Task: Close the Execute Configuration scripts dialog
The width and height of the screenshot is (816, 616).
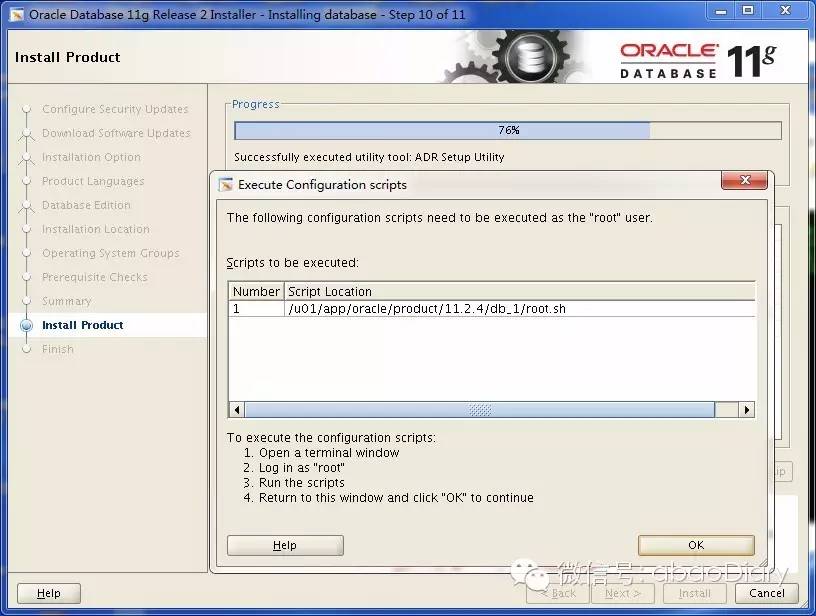Action: click(744, 180)
